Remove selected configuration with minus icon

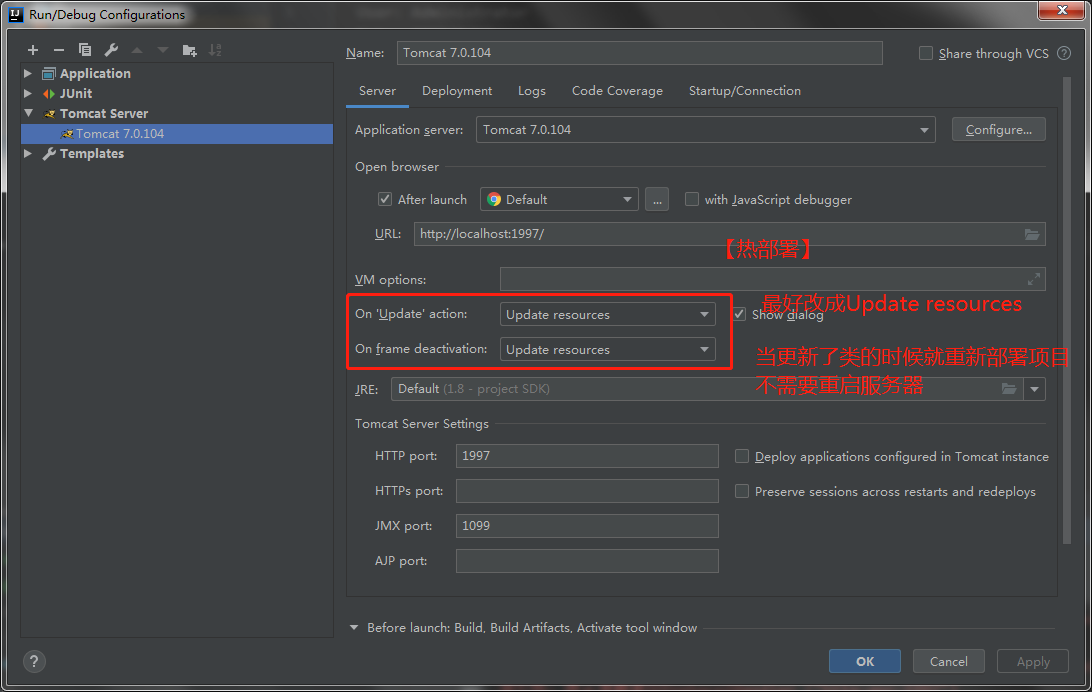[58, 50]
